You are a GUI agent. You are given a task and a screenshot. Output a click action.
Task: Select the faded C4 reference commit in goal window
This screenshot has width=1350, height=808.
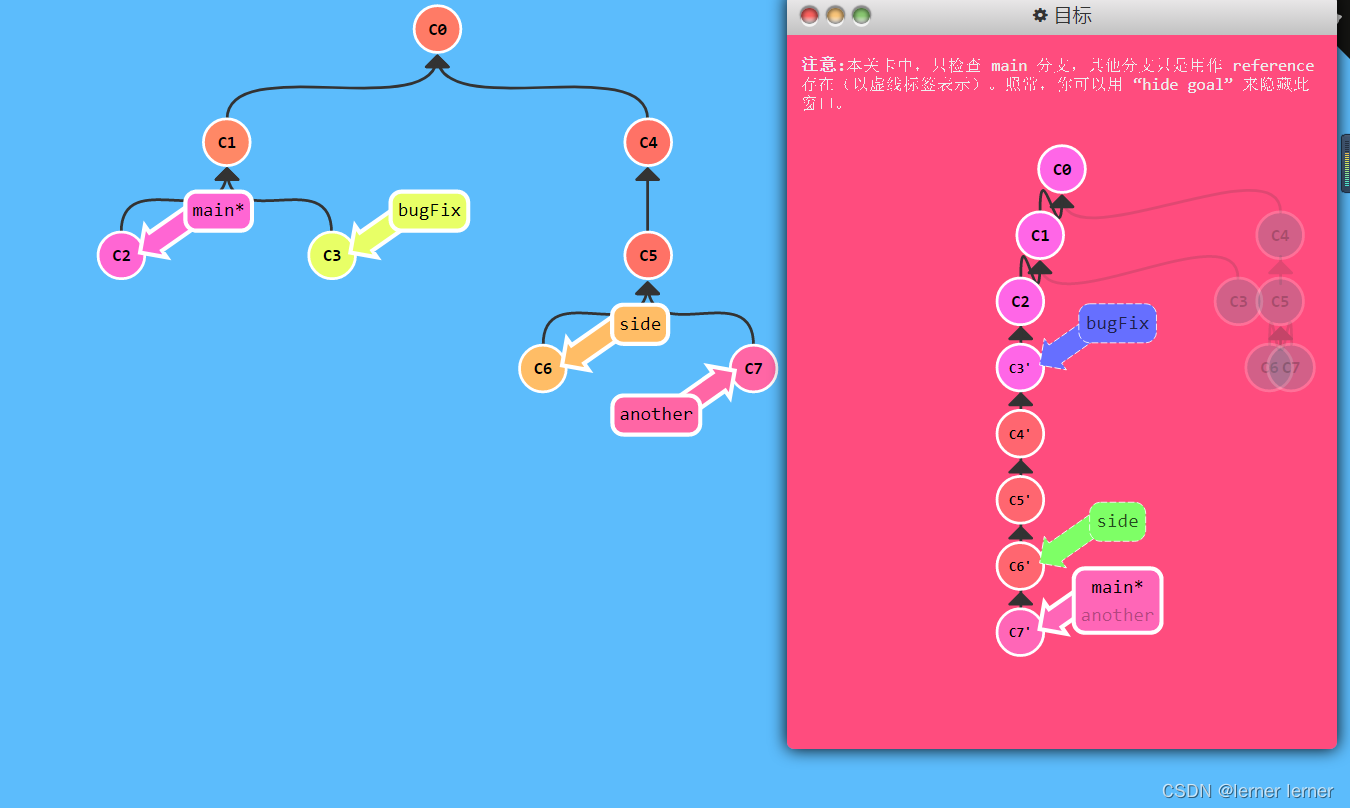(1279, 235)
